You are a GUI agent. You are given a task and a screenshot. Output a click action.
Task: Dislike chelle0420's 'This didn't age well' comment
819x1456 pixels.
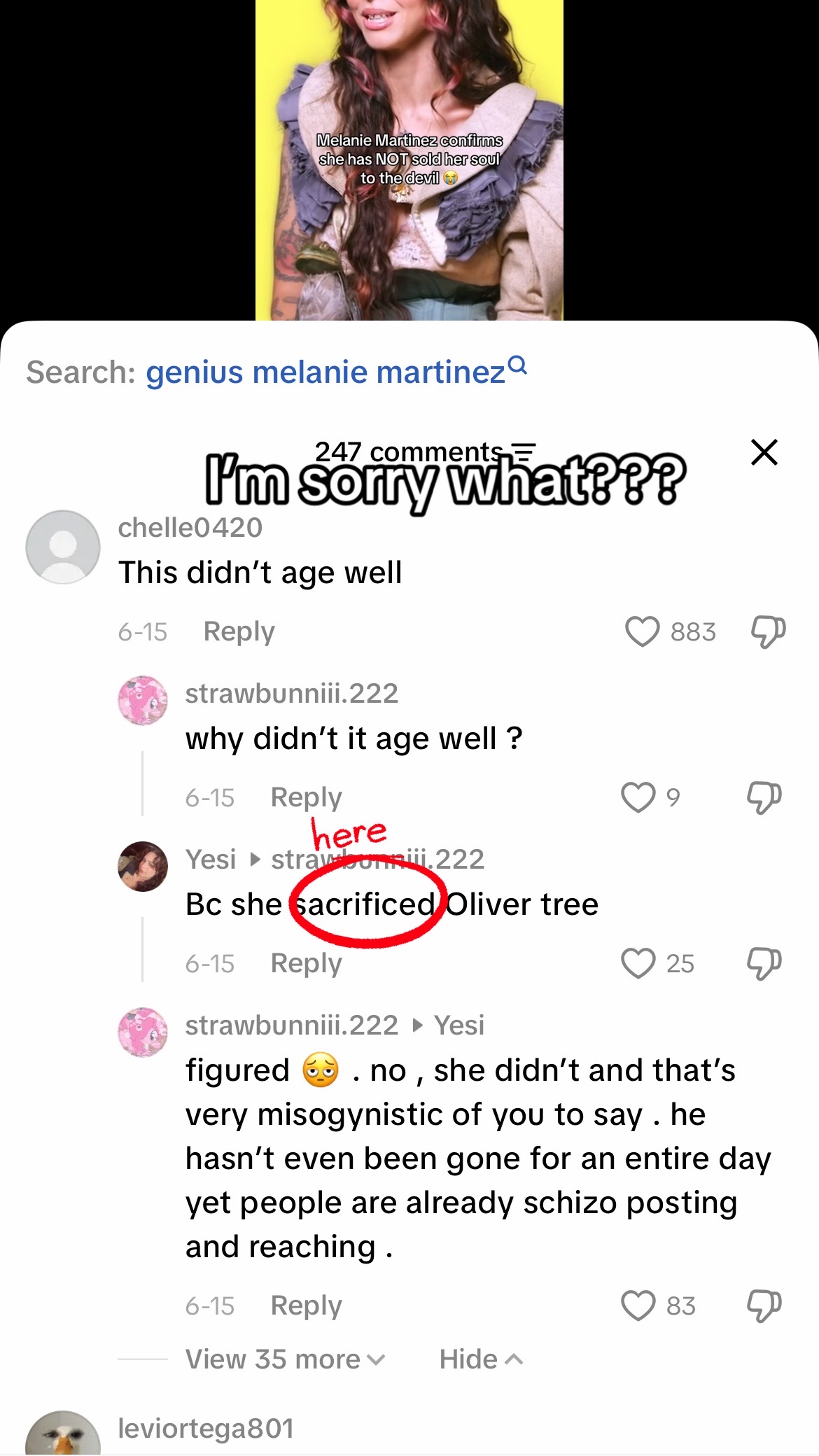pos(768,631)
